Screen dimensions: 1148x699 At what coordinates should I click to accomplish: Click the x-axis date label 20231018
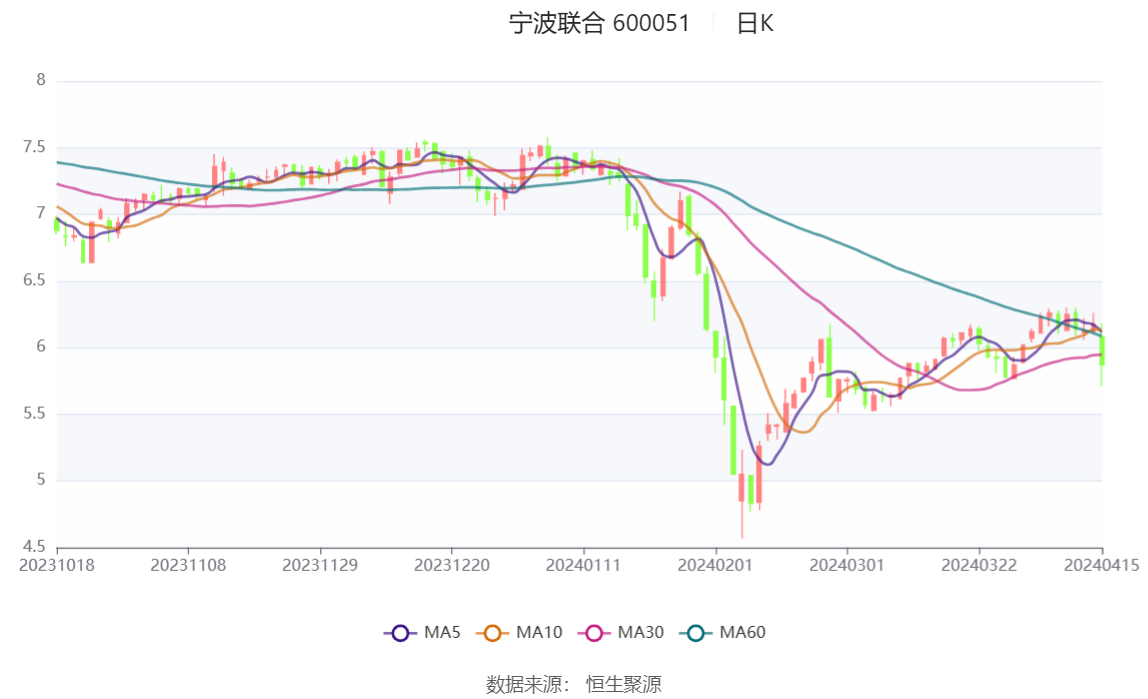point(56,565)
